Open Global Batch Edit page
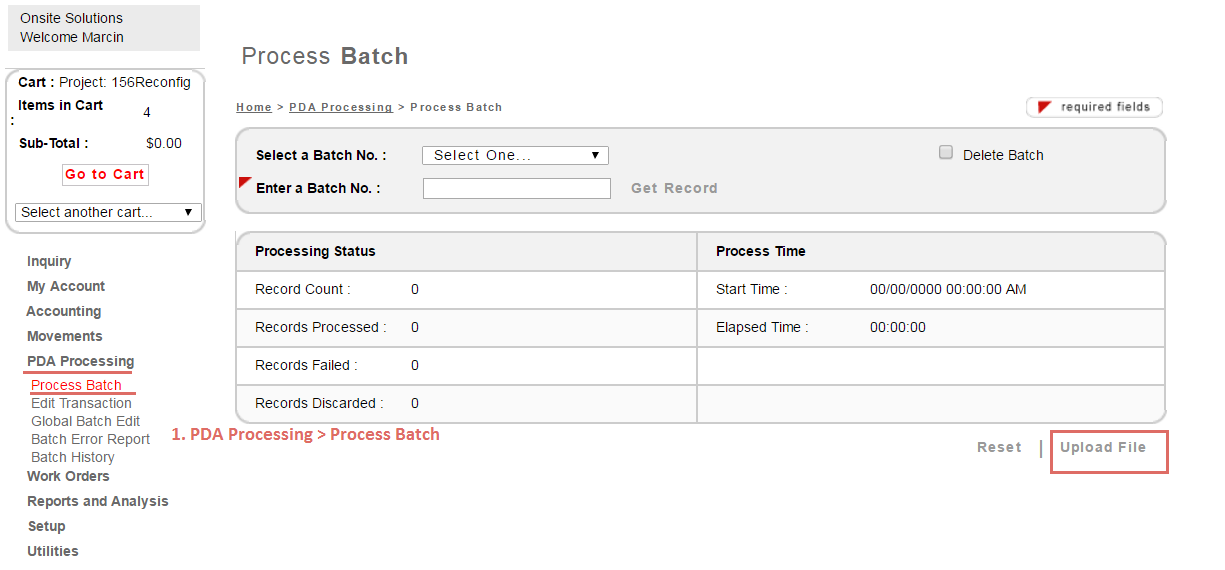Viewport: 1225px width, 570px height. pyautogui.click(x=85, y=421)
